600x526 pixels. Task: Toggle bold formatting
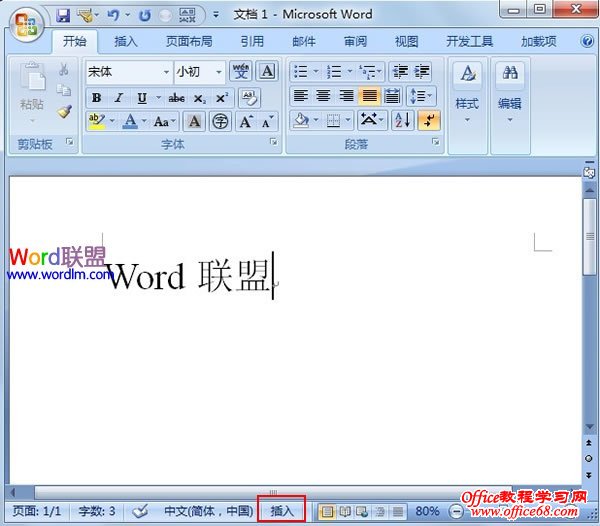(97, 98)
